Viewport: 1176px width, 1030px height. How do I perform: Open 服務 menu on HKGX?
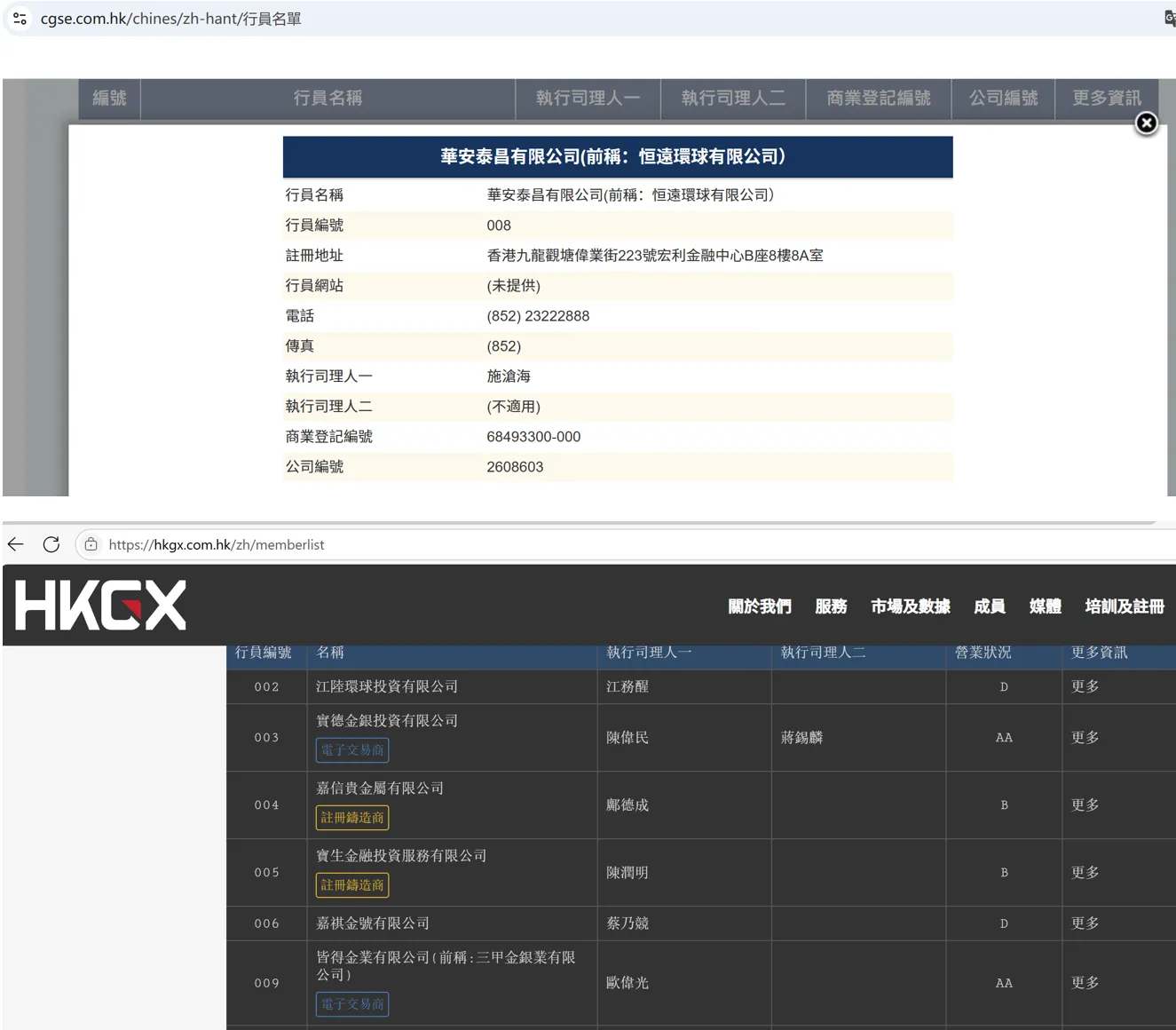coord(831,606)
